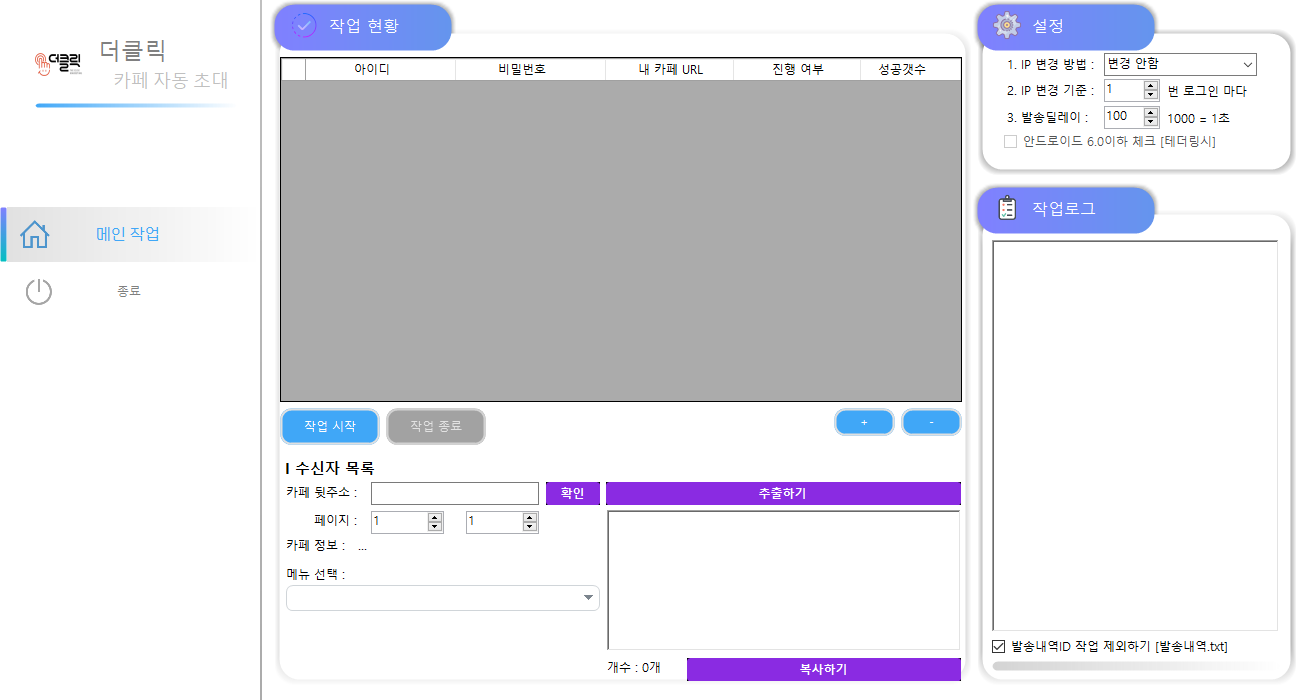The height and width of the screenshot is (700, 1308).
Task: Increase the IP 변경 기준 value
Action: pos(1151,86)
